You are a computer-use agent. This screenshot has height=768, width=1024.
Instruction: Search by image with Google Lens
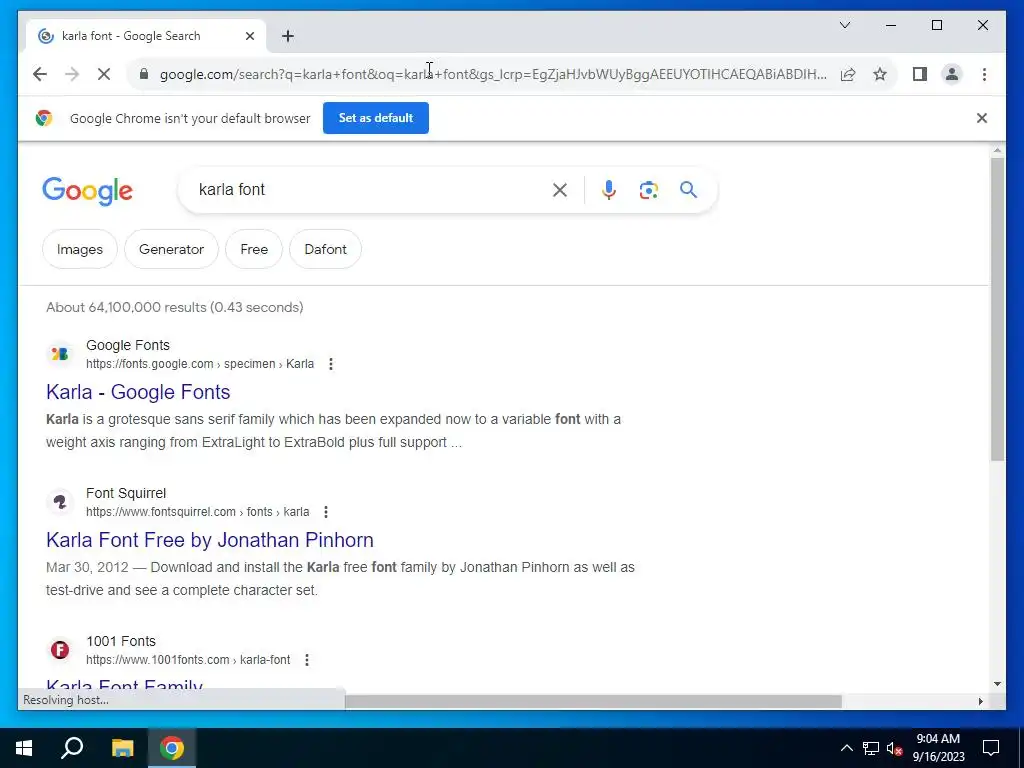pyautogui.click(x=648, y=190)
